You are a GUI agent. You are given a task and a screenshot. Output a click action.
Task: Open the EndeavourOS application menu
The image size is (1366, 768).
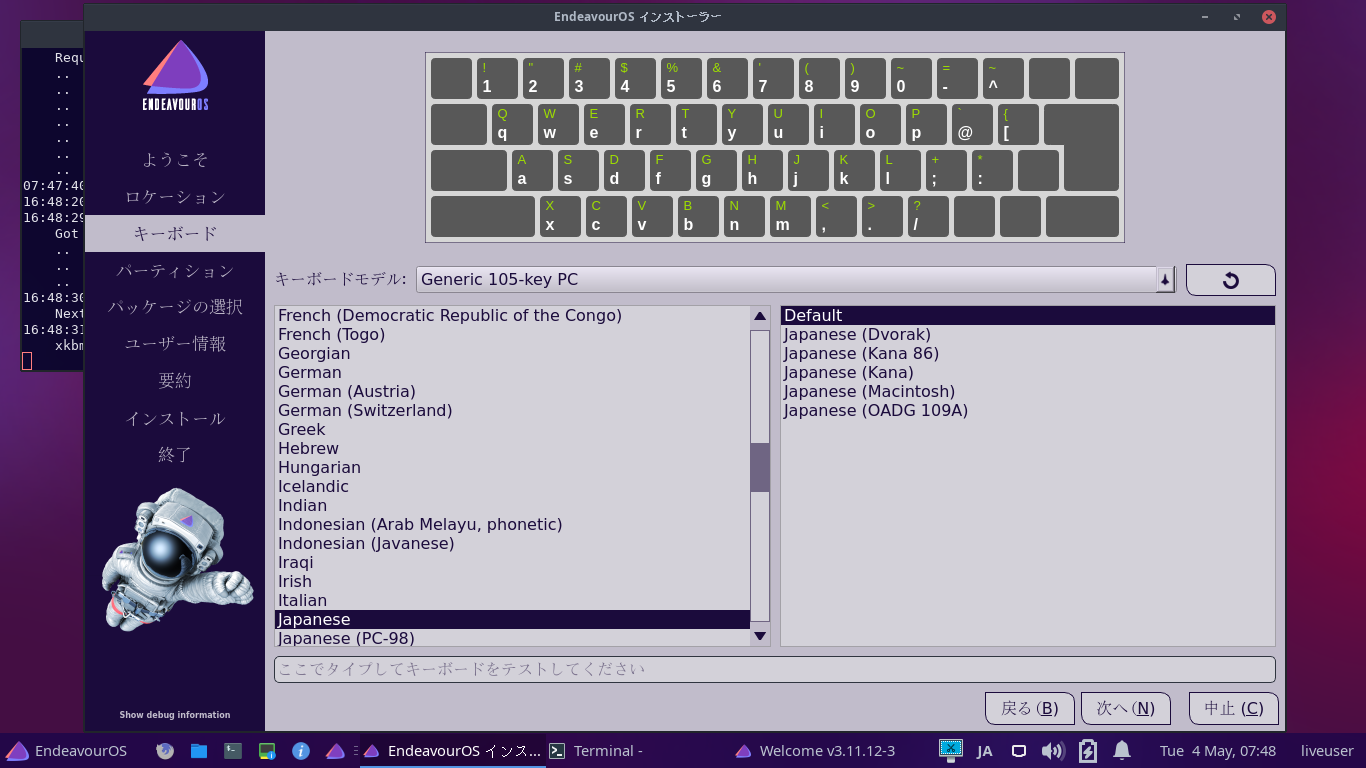[67, 751]
